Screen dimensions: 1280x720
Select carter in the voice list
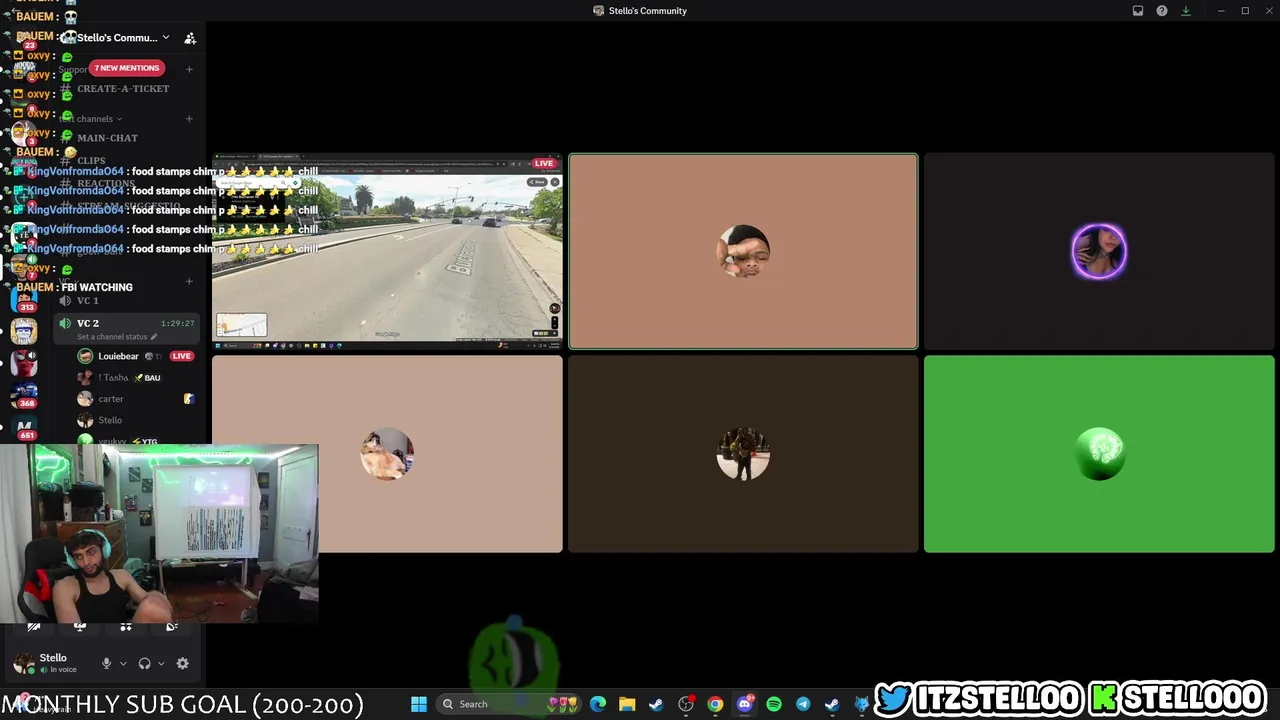pos(111,399)
